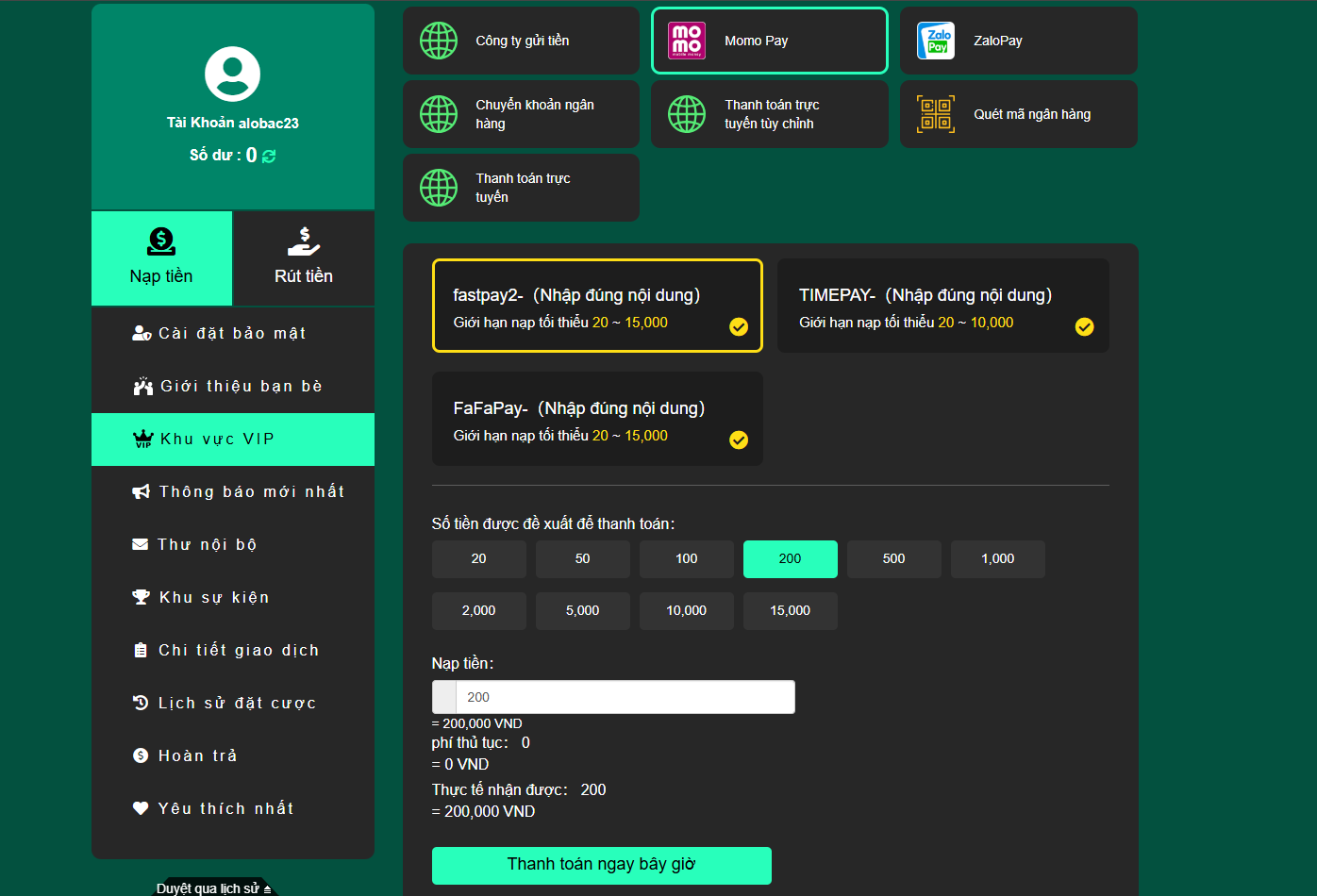Select the 5,000 suggested amount
The width and height of the screenshot is (1317, 896).
(582, 610)
